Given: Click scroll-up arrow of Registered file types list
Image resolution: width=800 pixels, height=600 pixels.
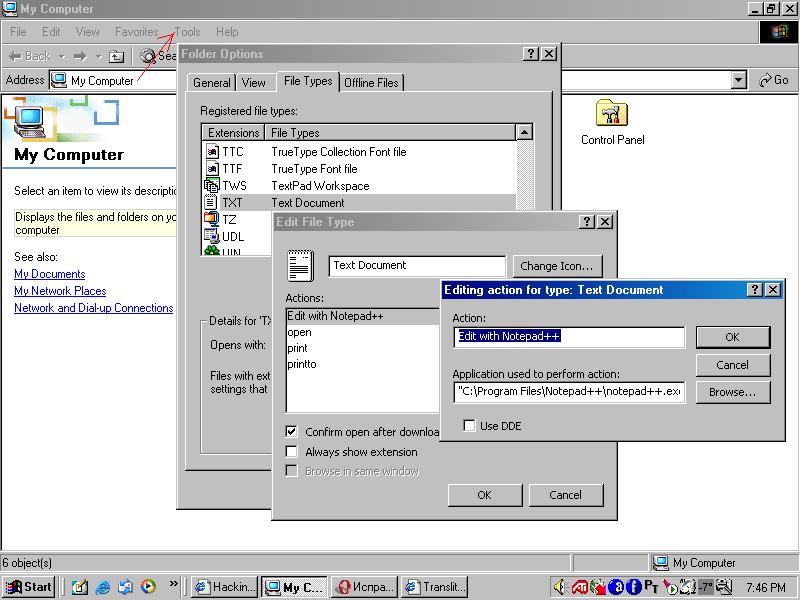Looking at the screenshot, I should click(x=524, y=133).
